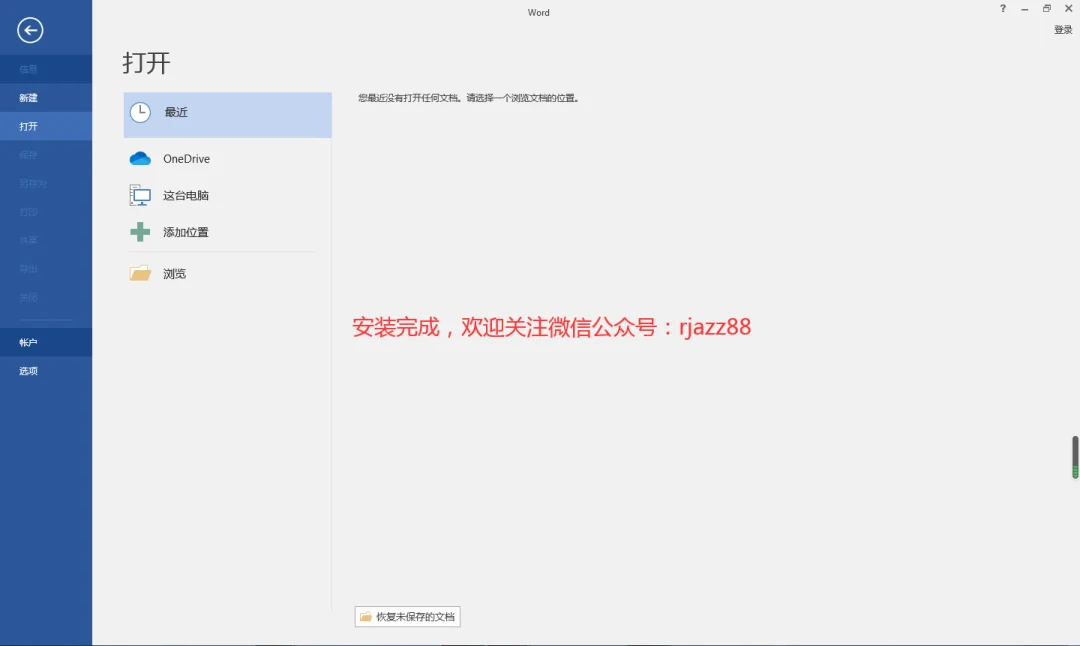Click the 共享 share menu item
Screen dimensions: 1080x646
[x=45, y=240]
